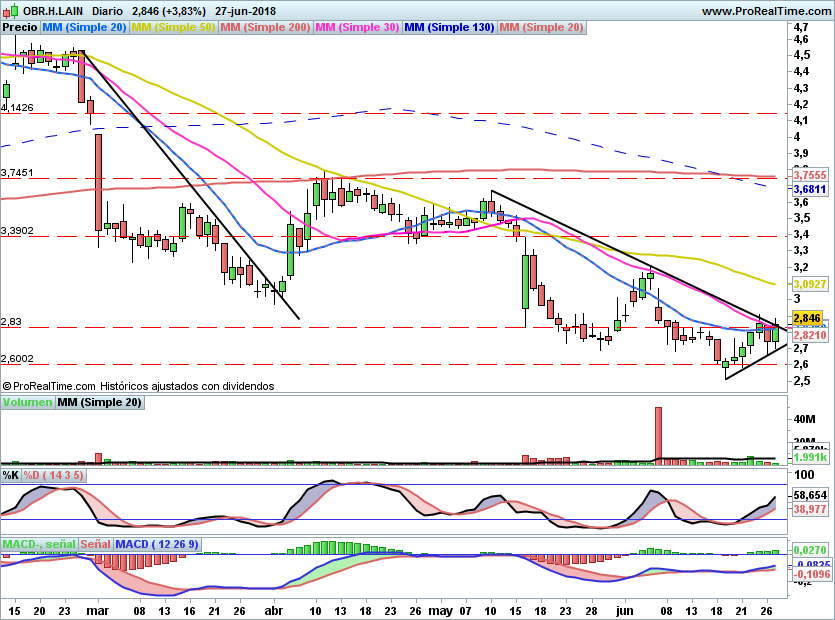The image size is (835, 620).
Task: Select the Precio indicator label
Action: [20, 28]
